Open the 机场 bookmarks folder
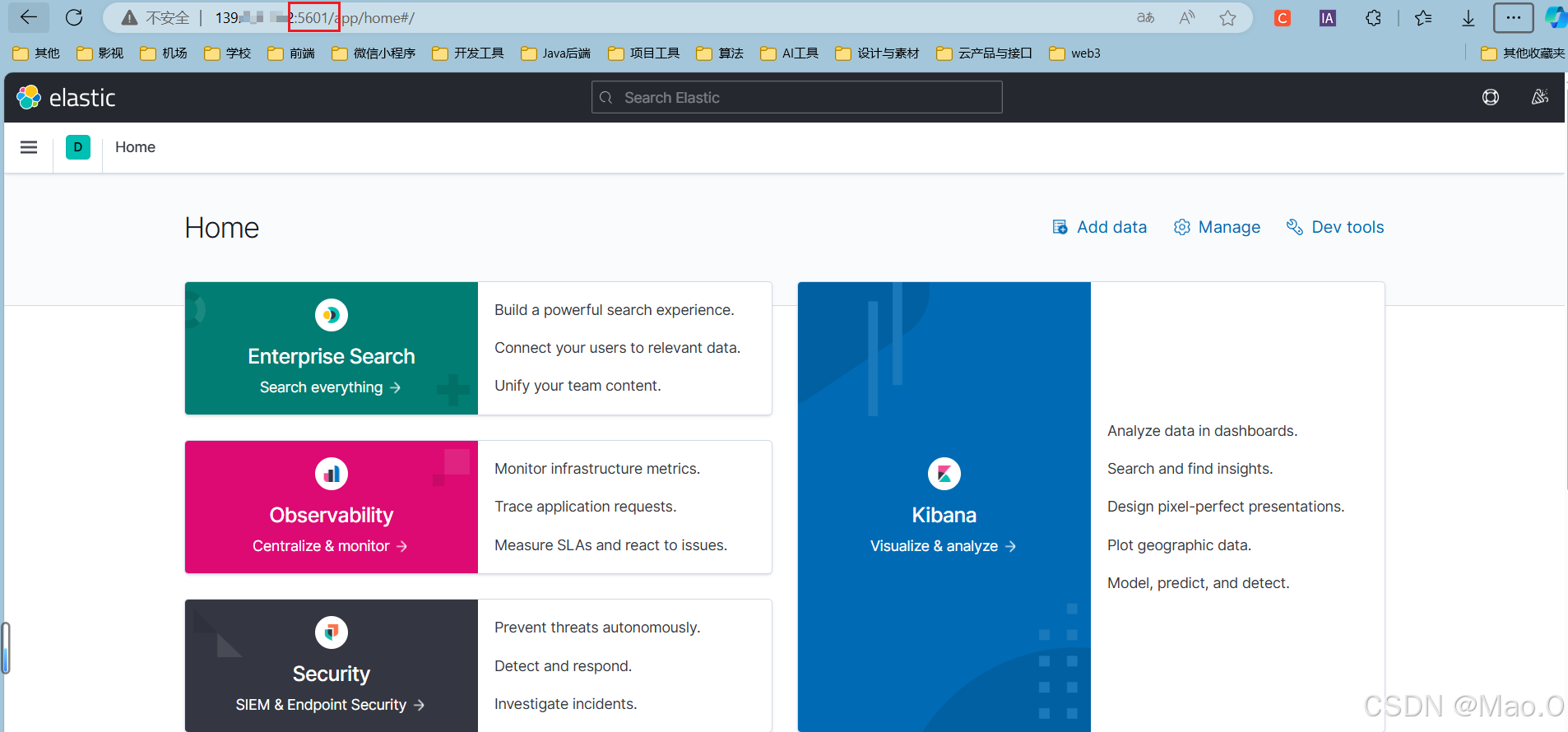 coord(164,53)
